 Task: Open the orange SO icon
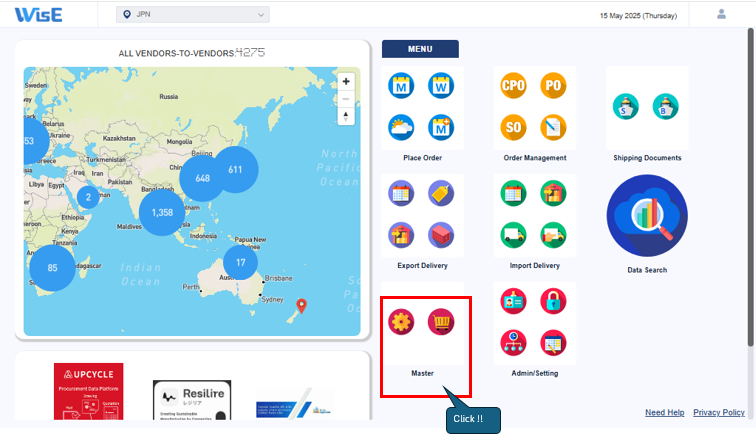[x=513, y=127]
